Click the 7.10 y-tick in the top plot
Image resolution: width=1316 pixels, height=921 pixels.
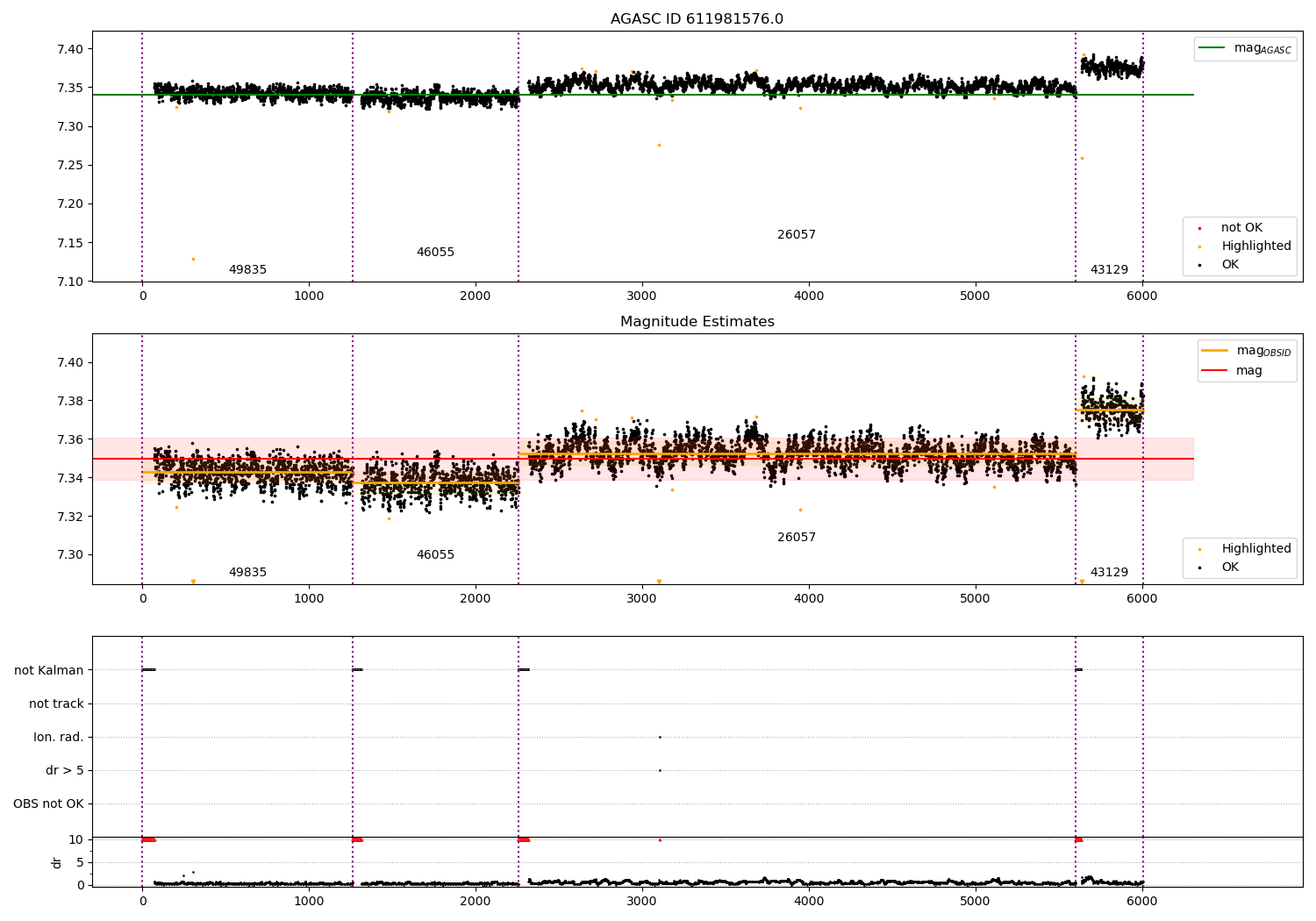[x=69, y=282]
